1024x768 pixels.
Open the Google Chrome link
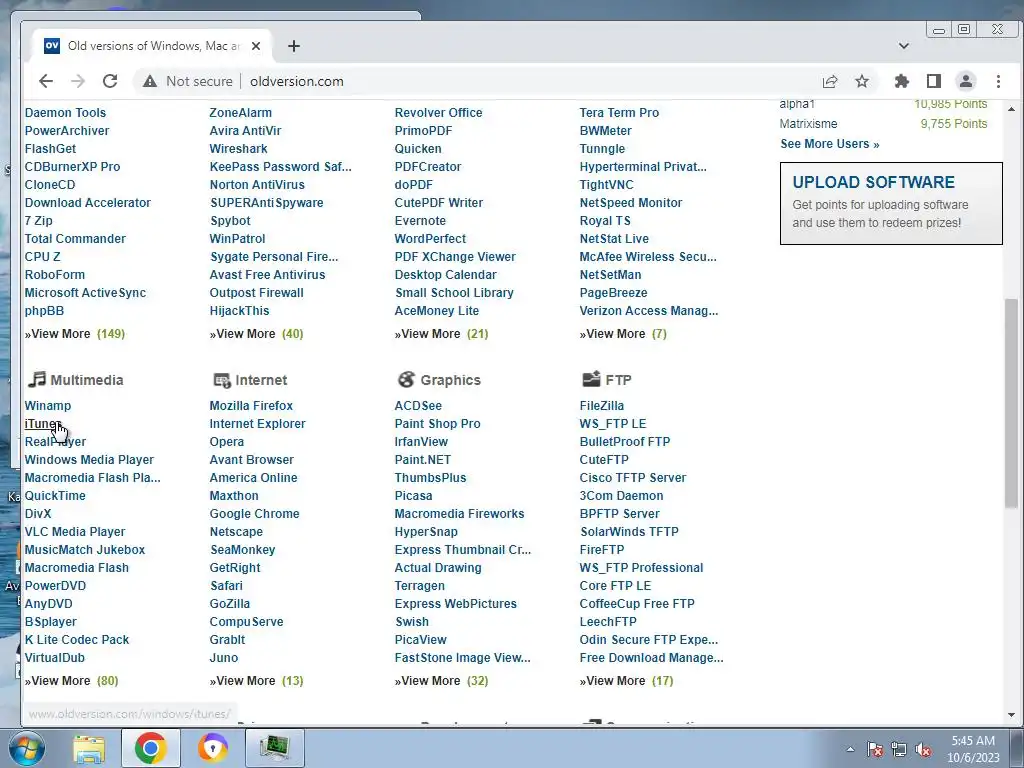click(254, 514)
